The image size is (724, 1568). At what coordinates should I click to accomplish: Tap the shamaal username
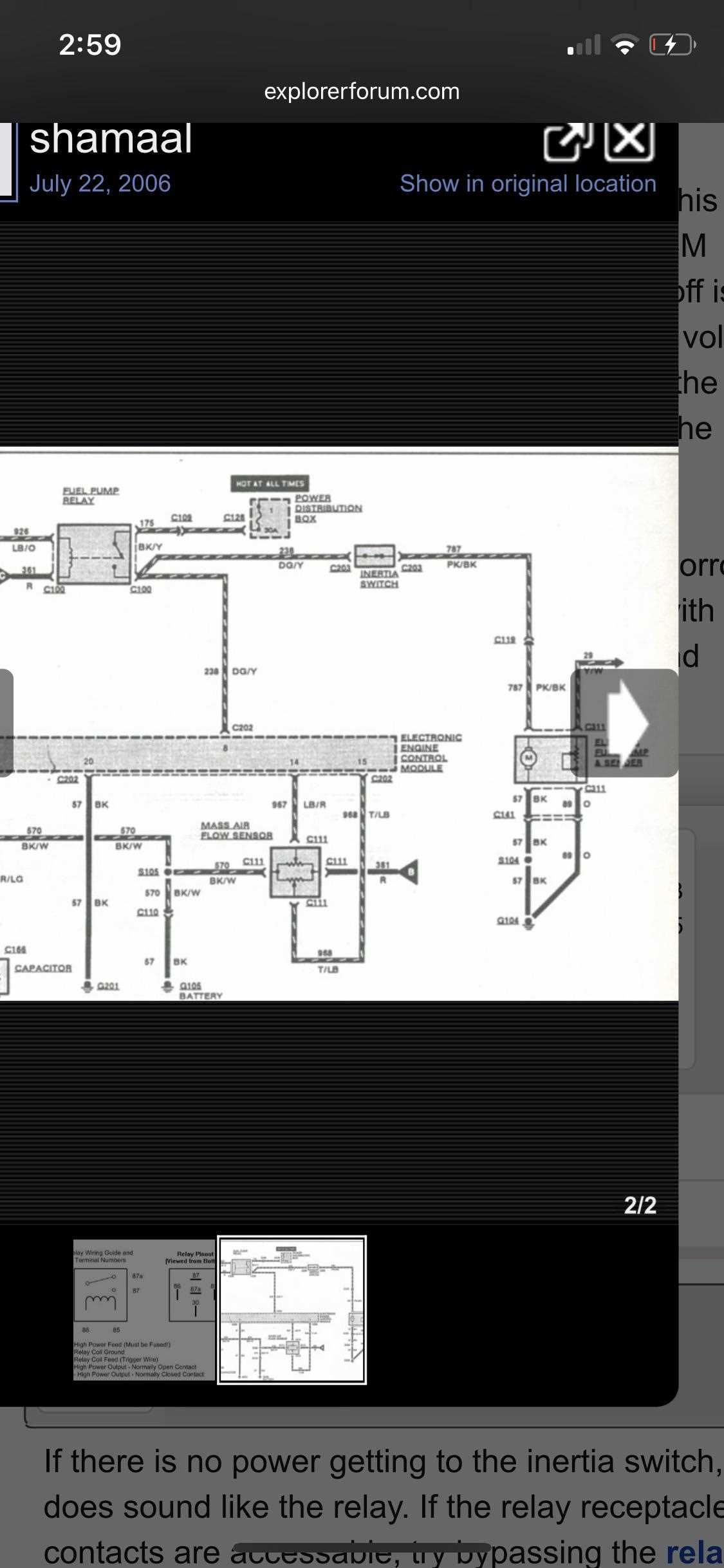(111, 138)
